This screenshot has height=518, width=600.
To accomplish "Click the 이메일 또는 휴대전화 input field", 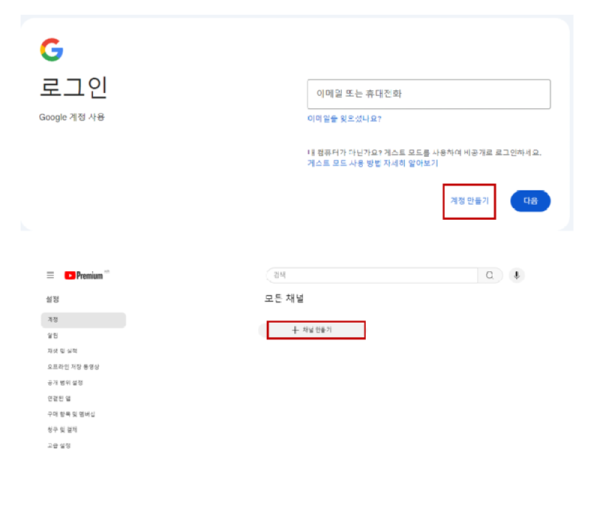I will (x=428, y=94).
